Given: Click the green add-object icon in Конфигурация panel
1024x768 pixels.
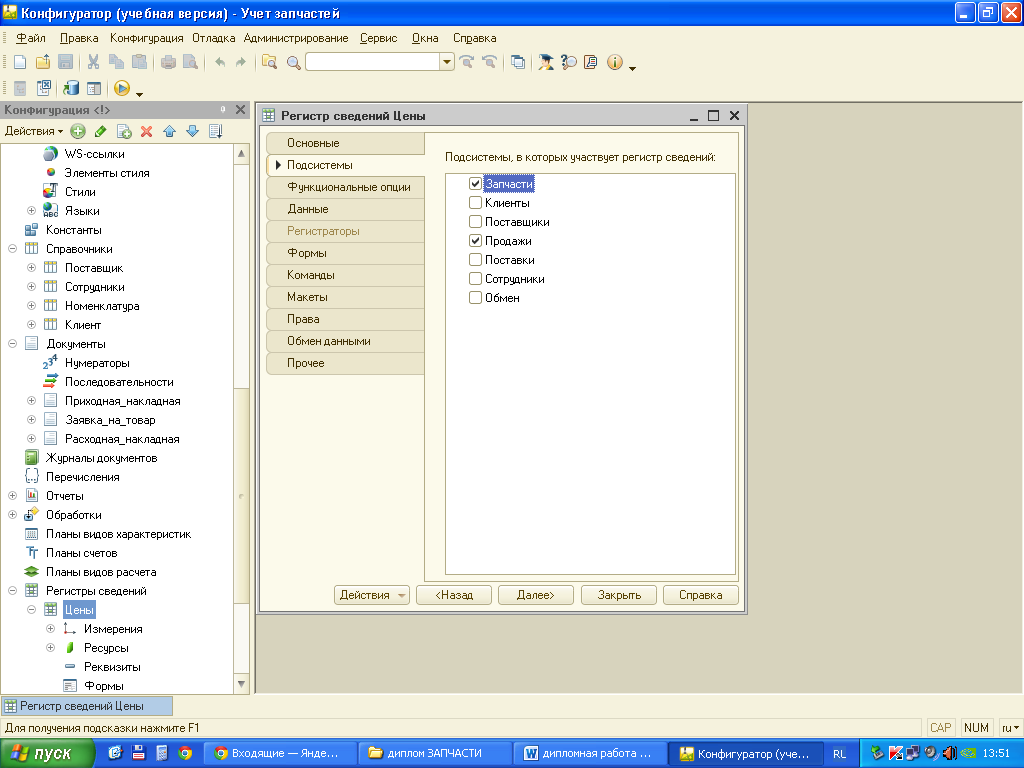Looking at the screenshot, I should [x=78, y=131].
